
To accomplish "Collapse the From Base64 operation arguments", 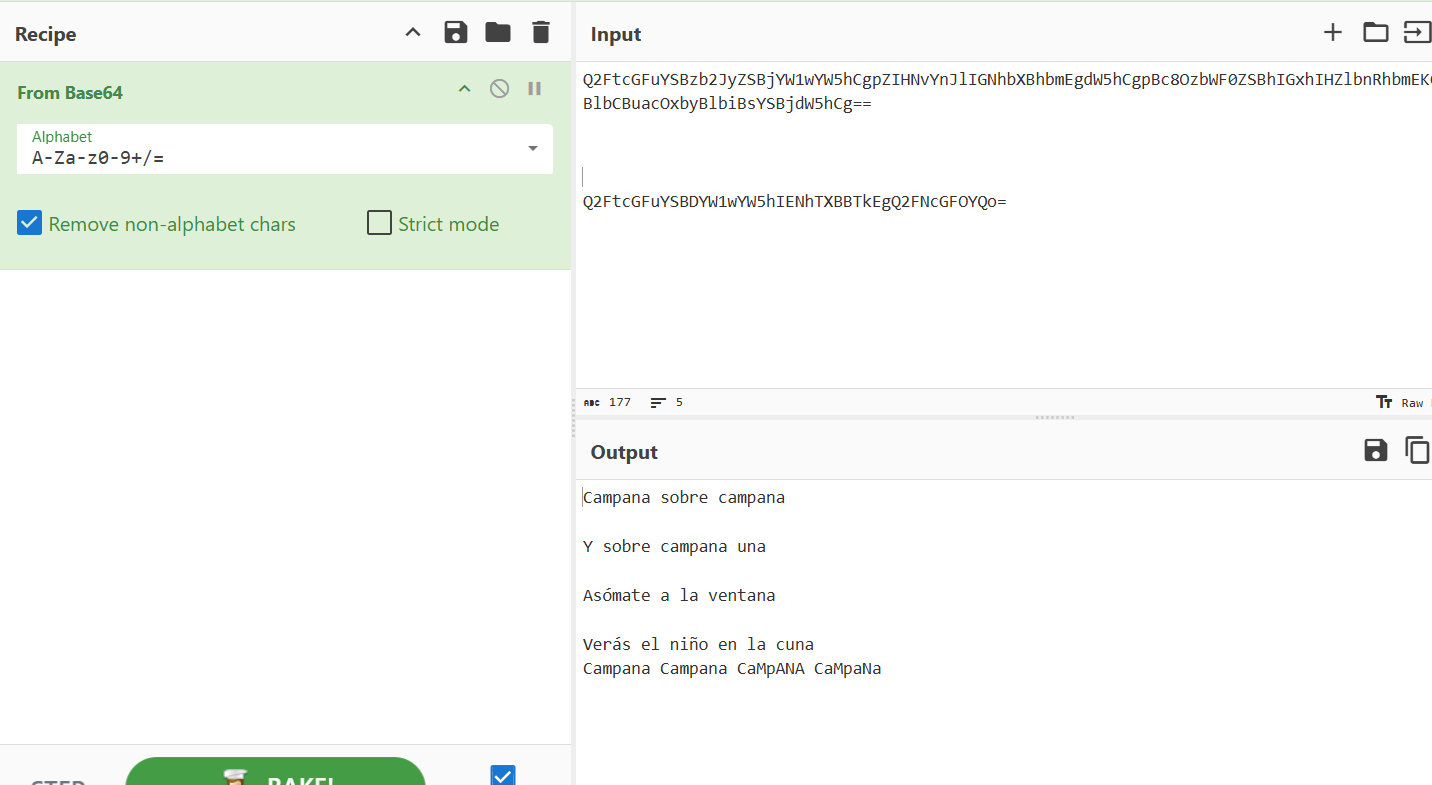I will pyautogui.click(x=464, y=89).
